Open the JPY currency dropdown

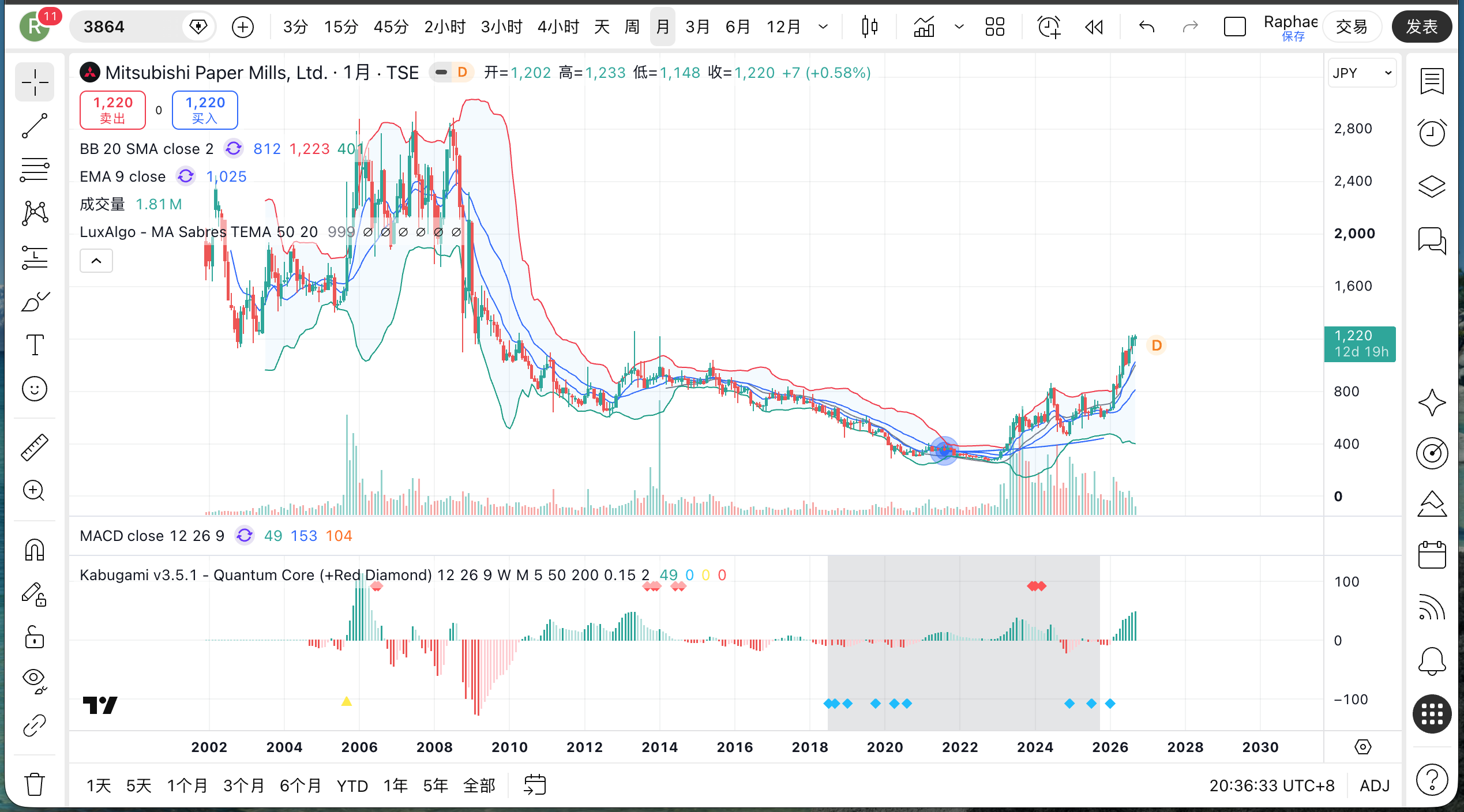click(1362, 73)
